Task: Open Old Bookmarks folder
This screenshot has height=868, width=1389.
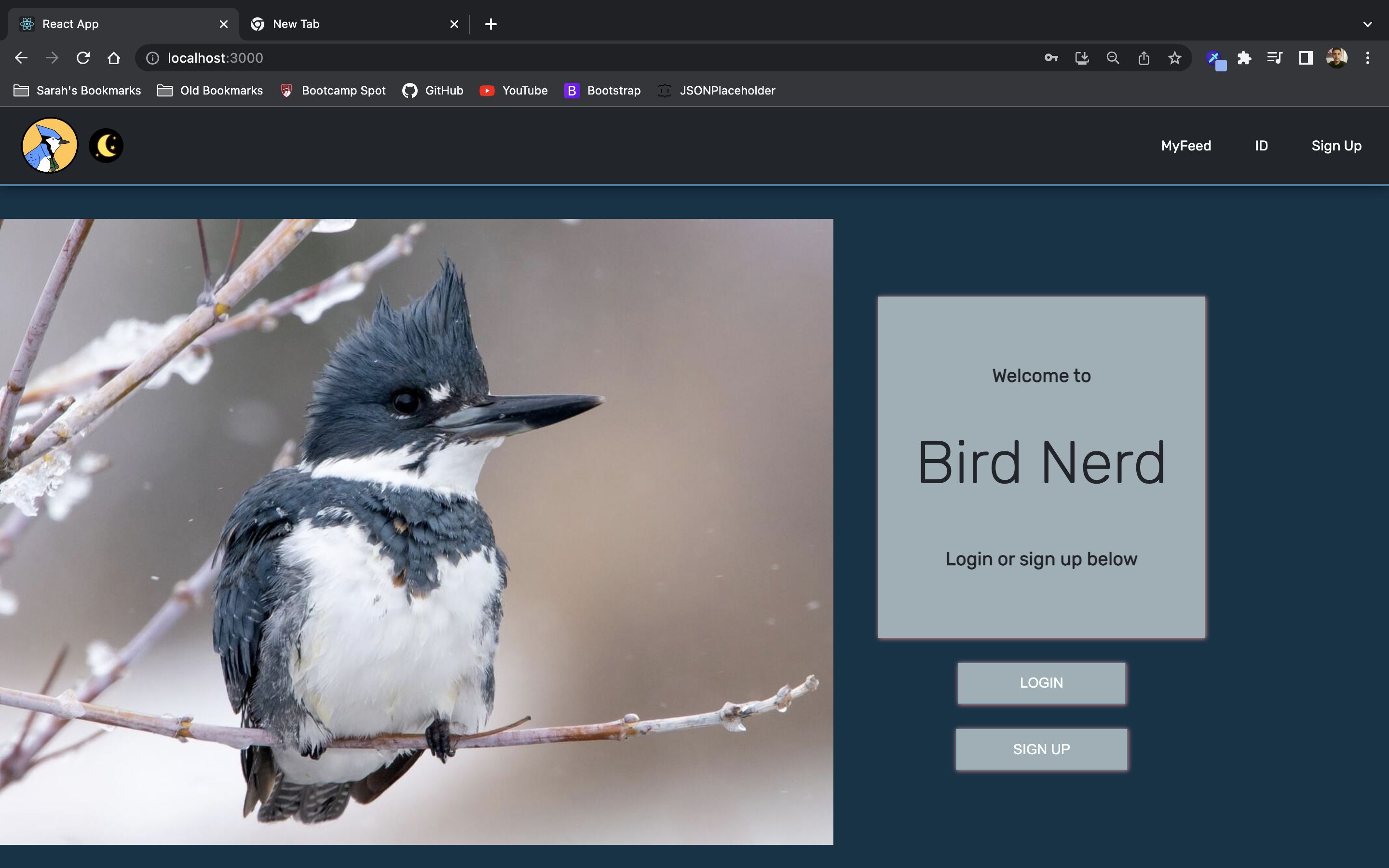Action: pyautogui.click(x=210, y=91)
